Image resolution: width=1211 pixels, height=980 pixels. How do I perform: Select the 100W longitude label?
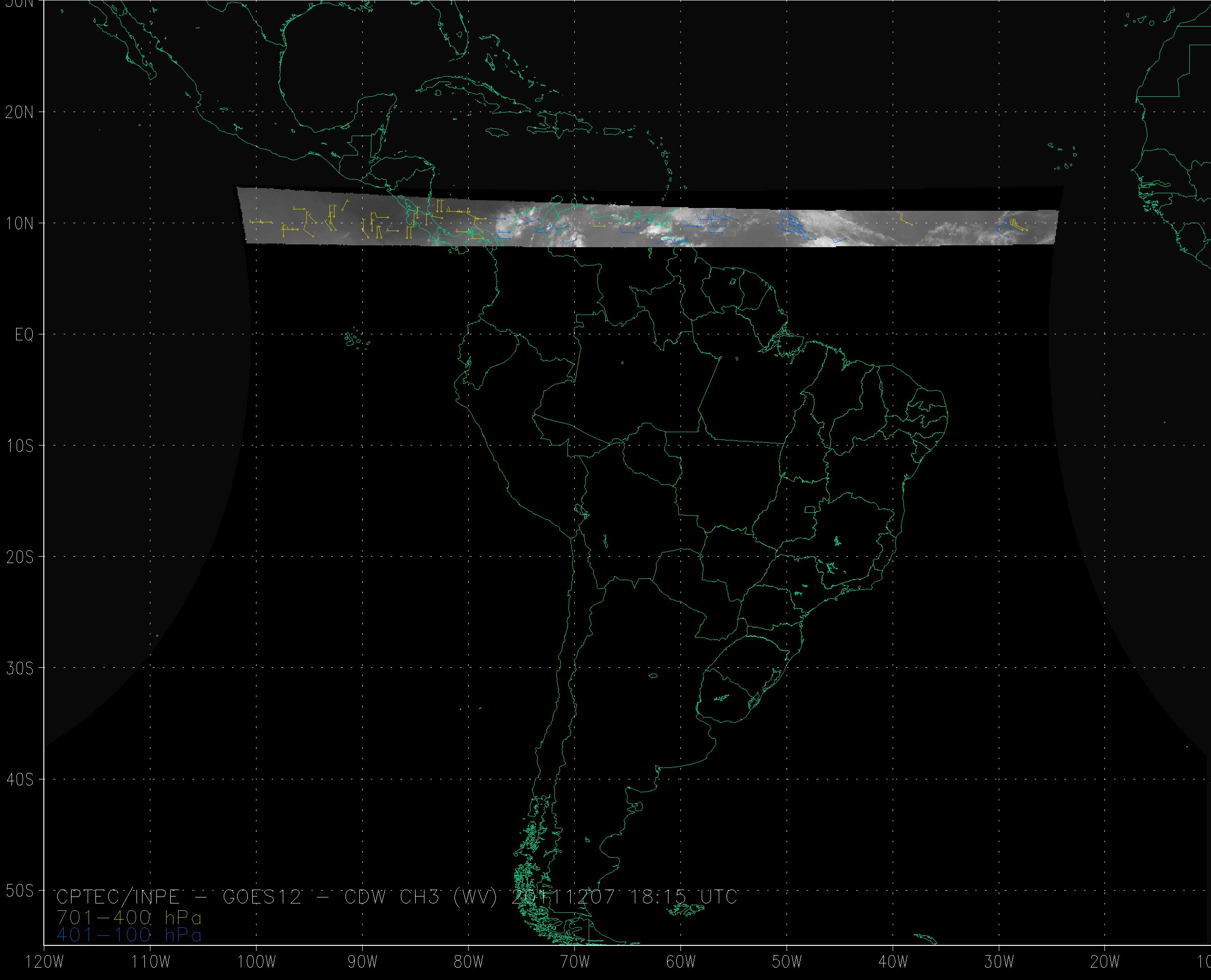(x=257, y=962)
